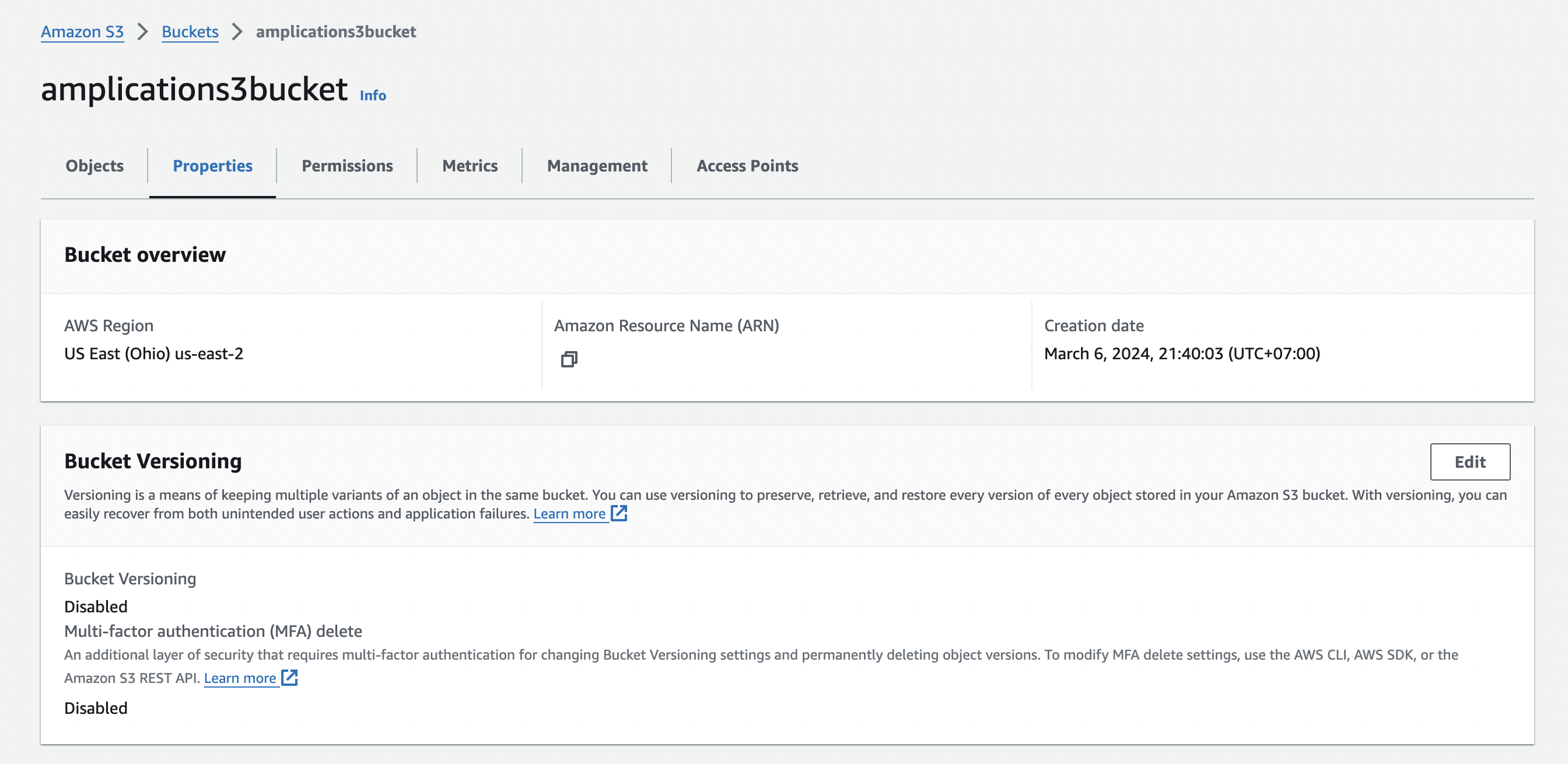The image size is (1568, 764).
Task: Click the amplications3bucket breadcrumb text
Action: click(336, 31)
